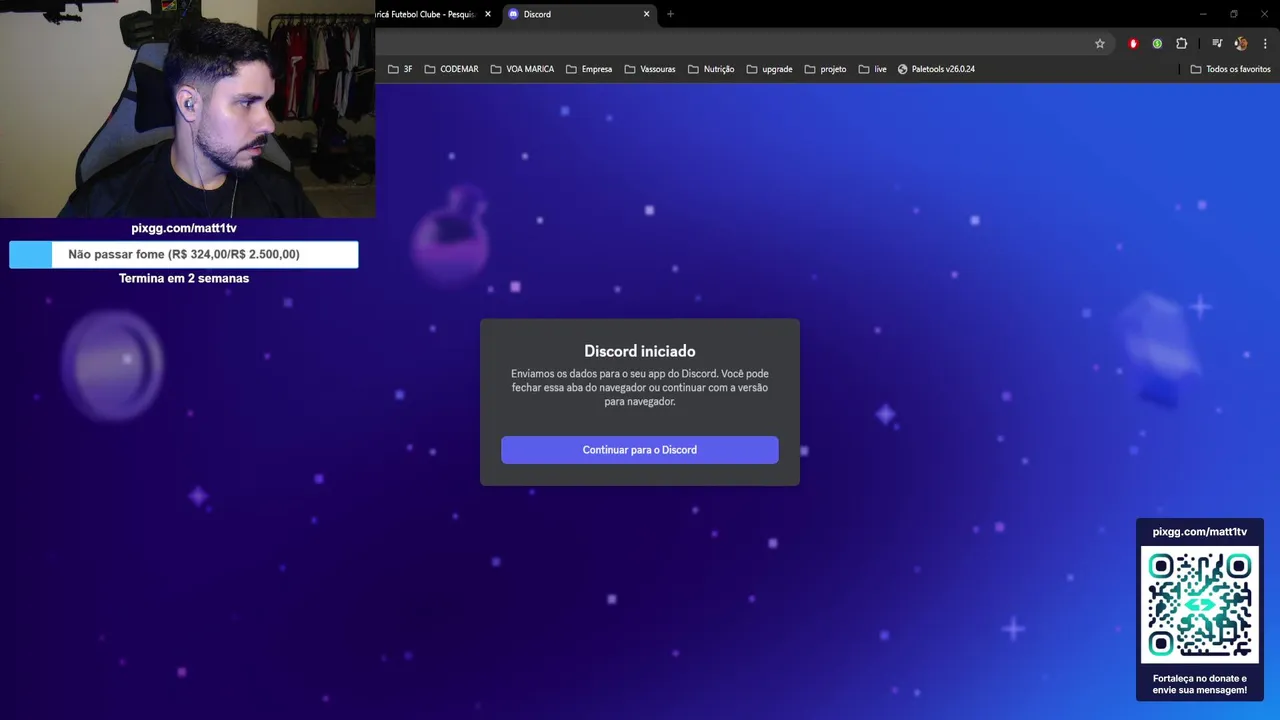This screenshot has width=1280, height=720.
Task: Close the Discord tab
Action: 646,14
